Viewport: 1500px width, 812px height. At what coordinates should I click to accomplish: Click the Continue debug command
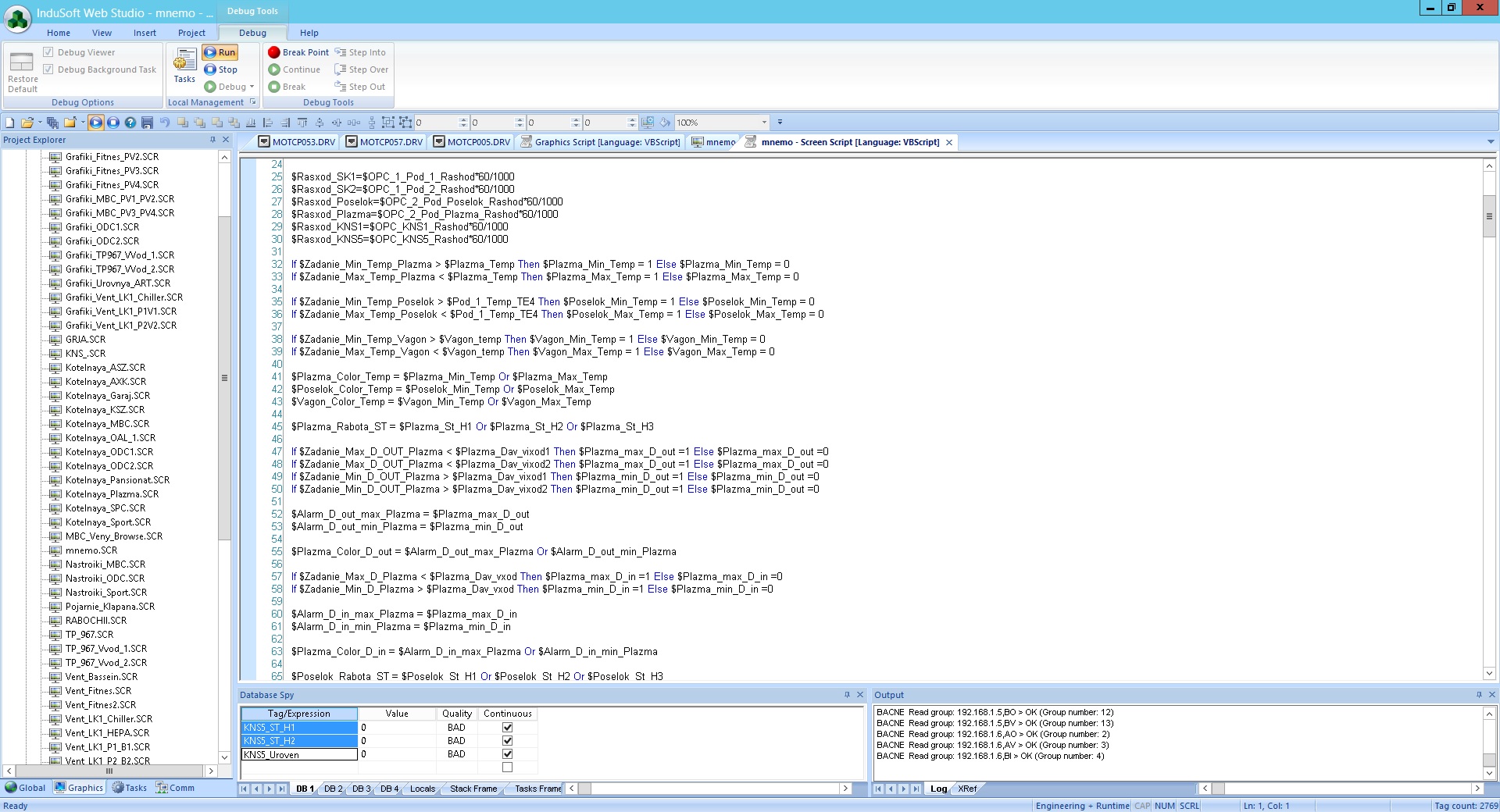click(295, 69)
